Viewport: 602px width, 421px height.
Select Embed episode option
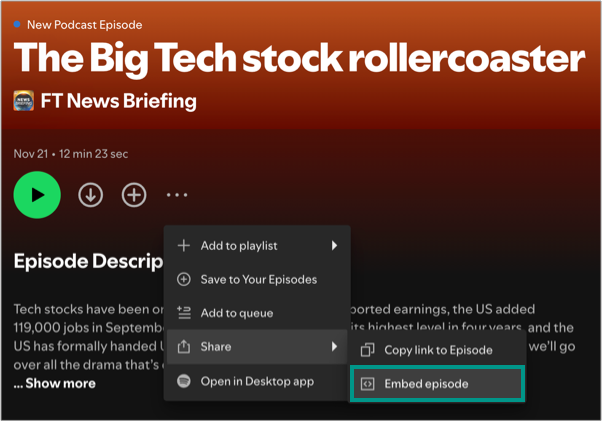point(437,384)
